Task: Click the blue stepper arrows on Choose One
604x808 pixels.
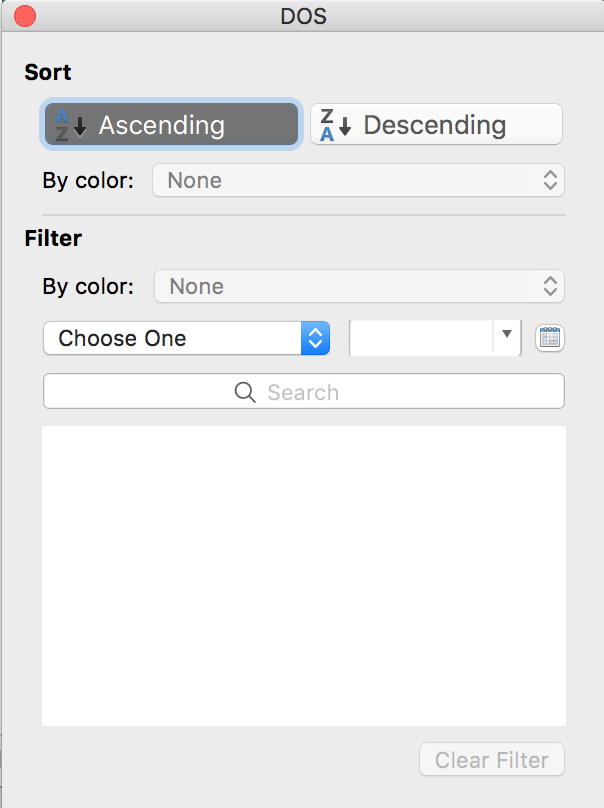Action: coord(315,338)
